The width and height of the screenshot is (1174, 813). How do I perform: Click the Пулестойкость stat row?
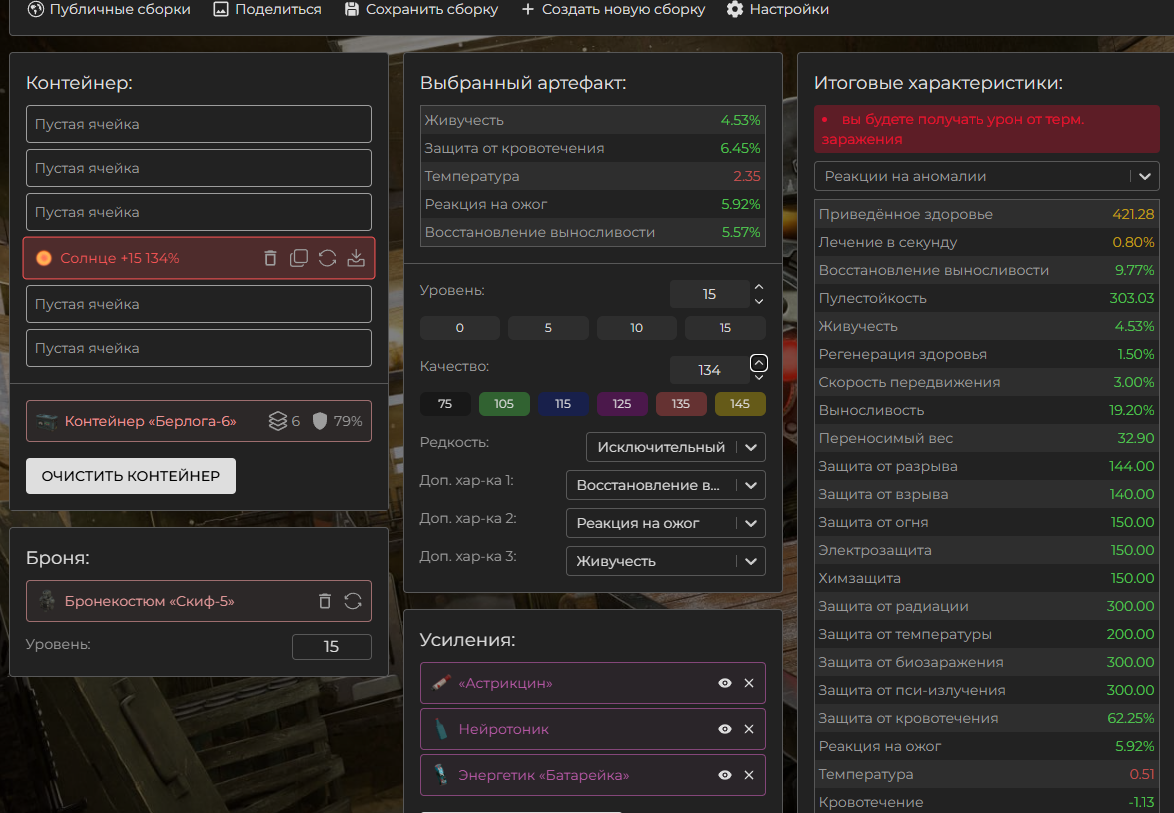986,298
